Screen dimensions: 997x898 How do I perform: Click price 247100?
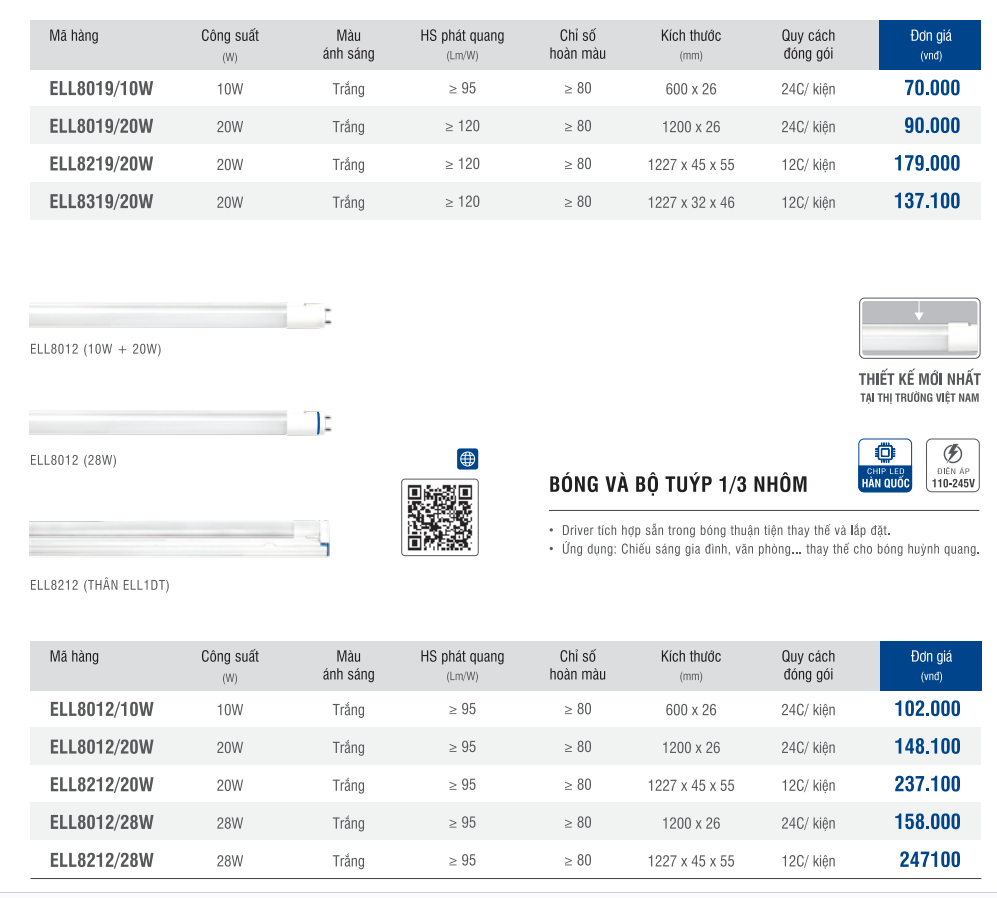(930, 859)
